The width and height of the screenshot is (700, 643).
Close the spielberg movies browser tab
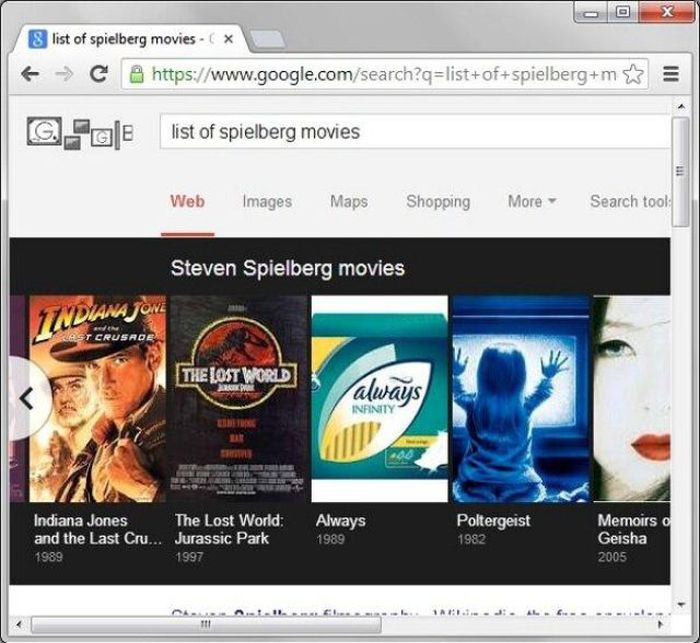(229, 39)
